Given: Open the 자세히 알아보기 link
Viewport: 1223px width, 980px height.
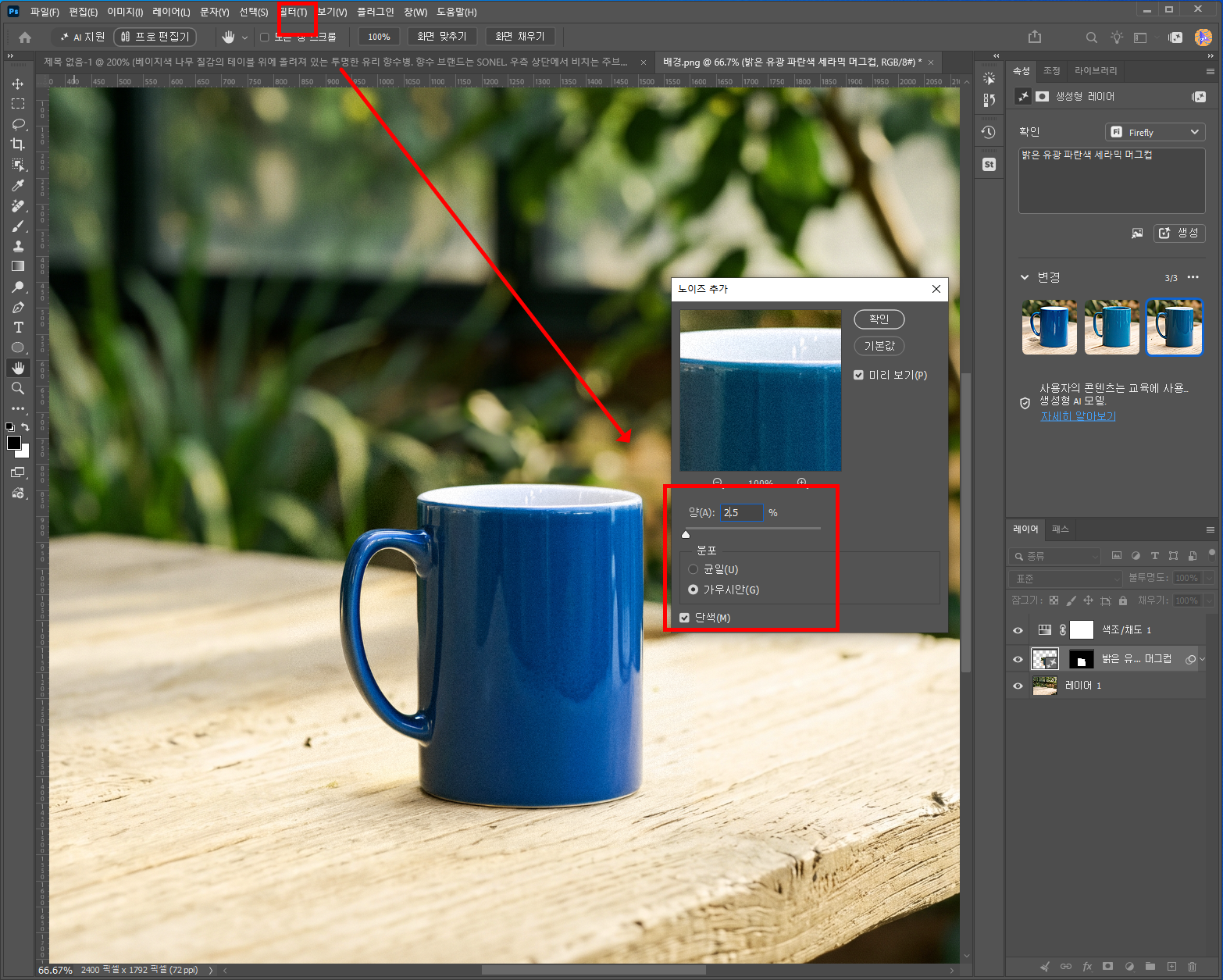Looking at the screenshot, I should pos(1078,416).
